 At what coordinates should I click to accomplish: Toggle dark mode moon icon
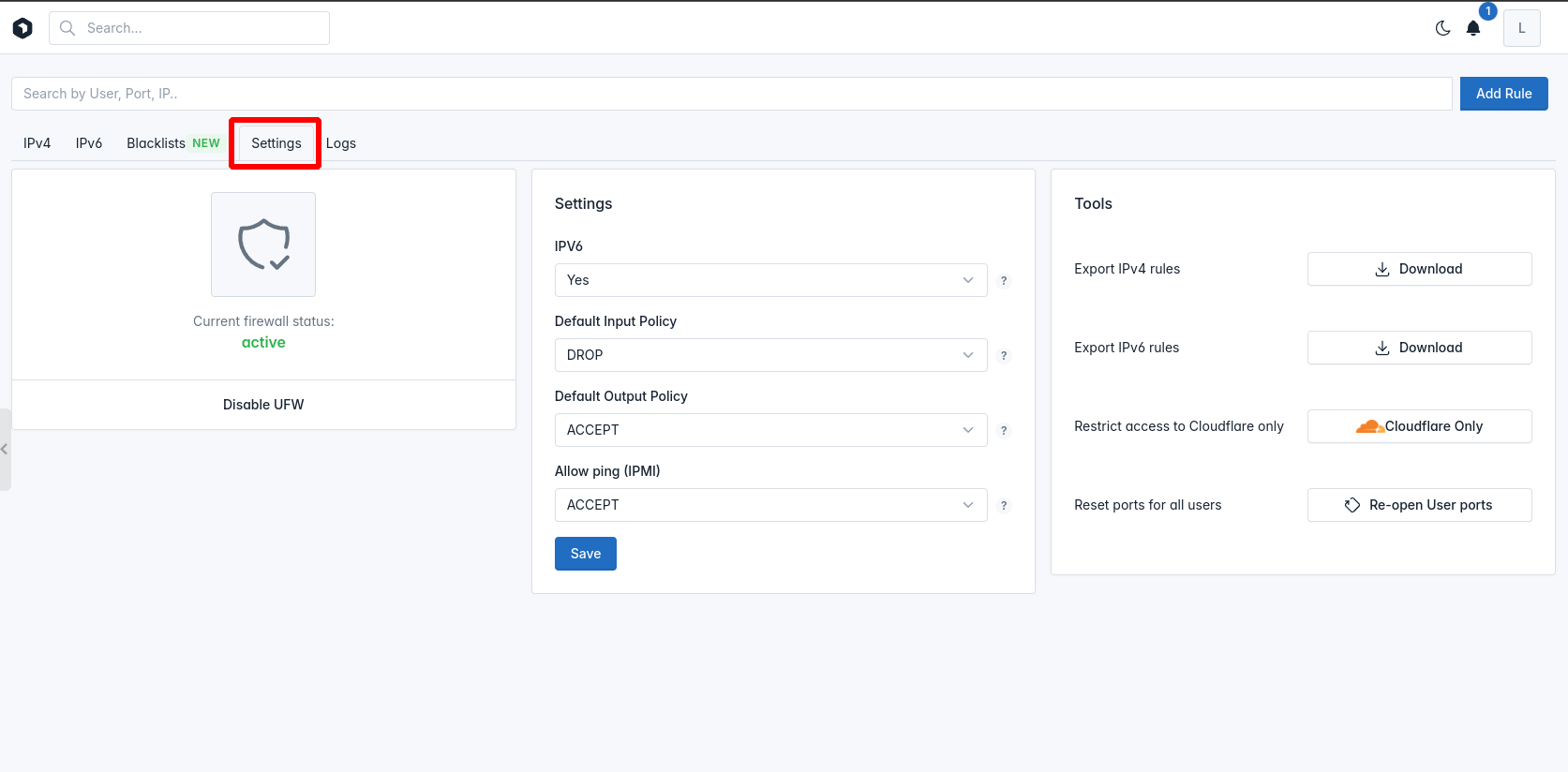click(x=1443, y=28)
